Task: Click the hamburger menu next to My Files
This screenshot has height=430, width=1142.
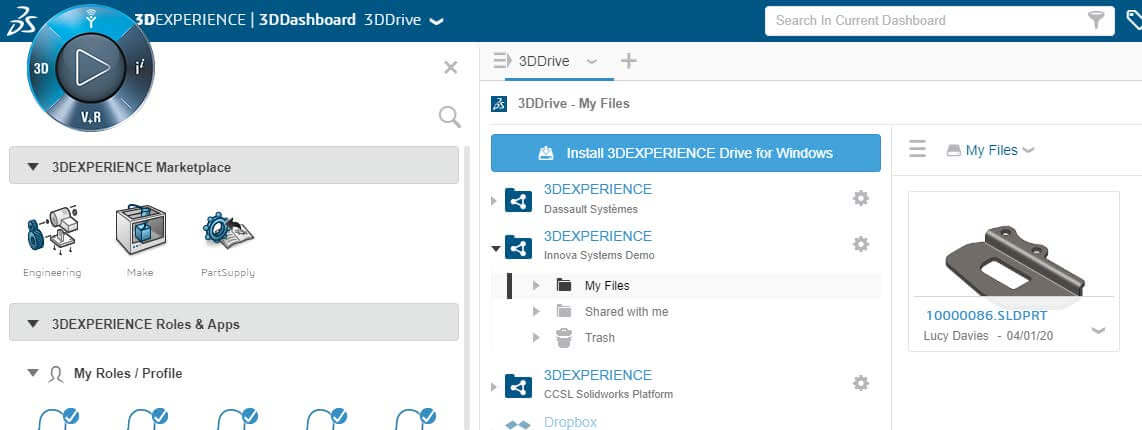Action: [918, 150]
